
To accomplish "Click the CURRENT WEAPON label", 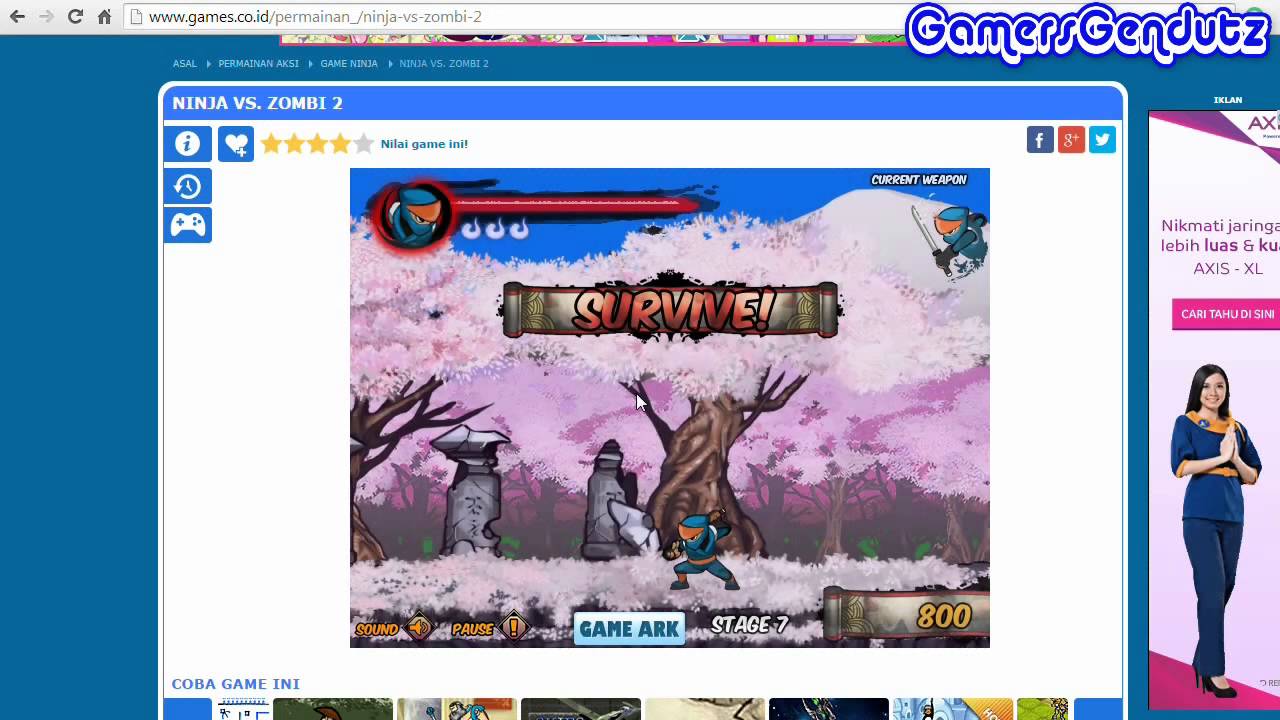I will click(919, 180).
